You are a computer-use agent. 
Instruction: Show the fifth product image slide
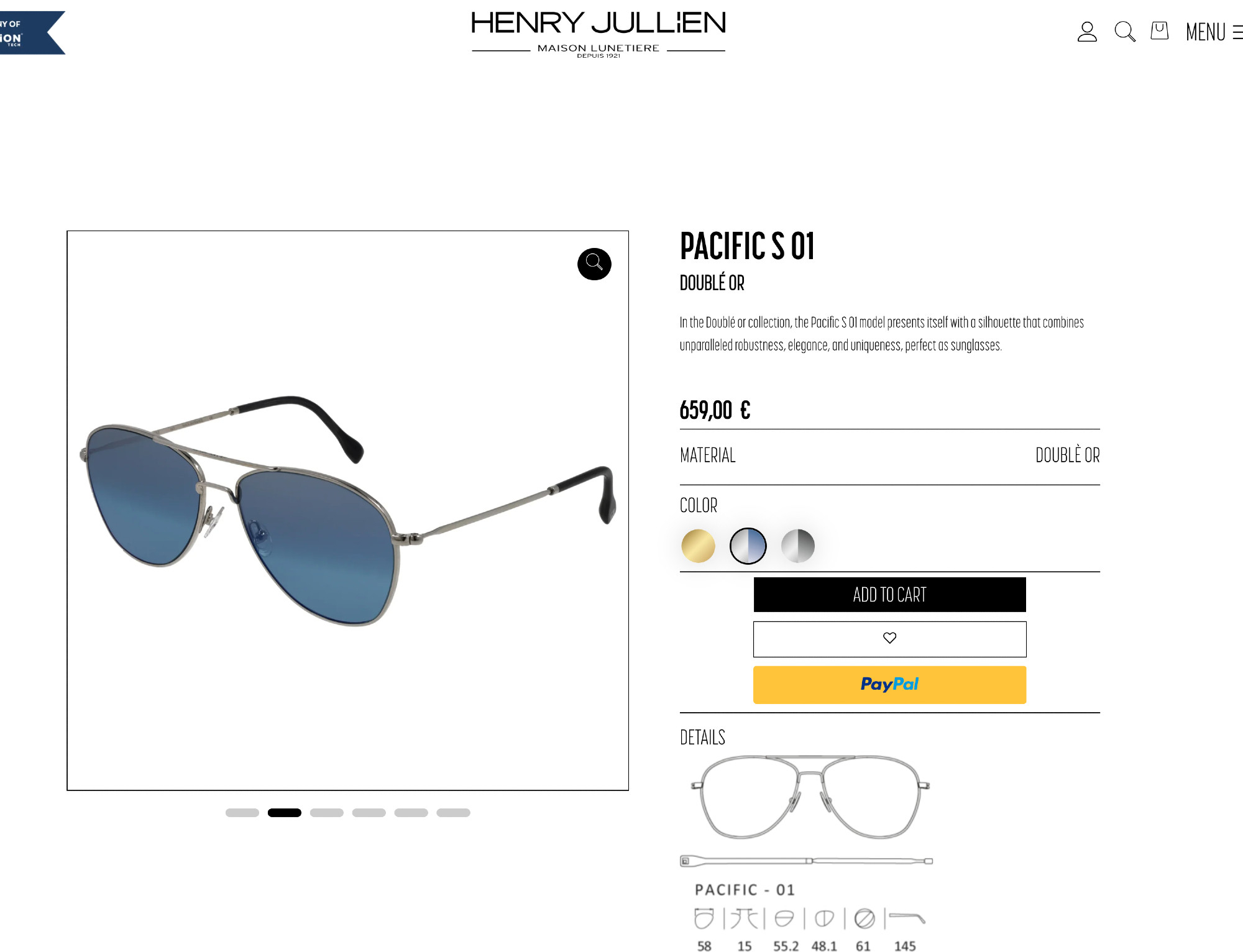pos(411,813)
